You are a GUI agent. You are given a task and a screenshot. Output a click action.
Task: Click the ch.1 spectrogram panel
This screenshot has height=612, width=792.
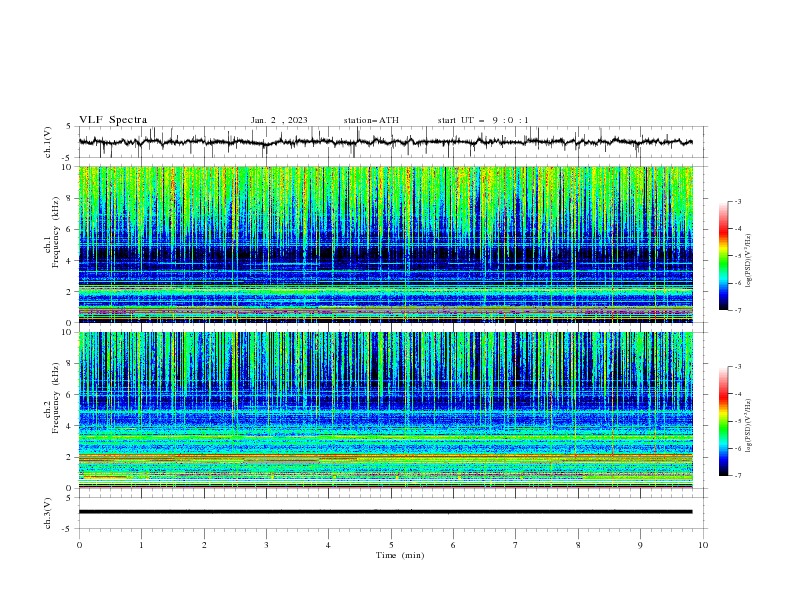click(385, 244)
